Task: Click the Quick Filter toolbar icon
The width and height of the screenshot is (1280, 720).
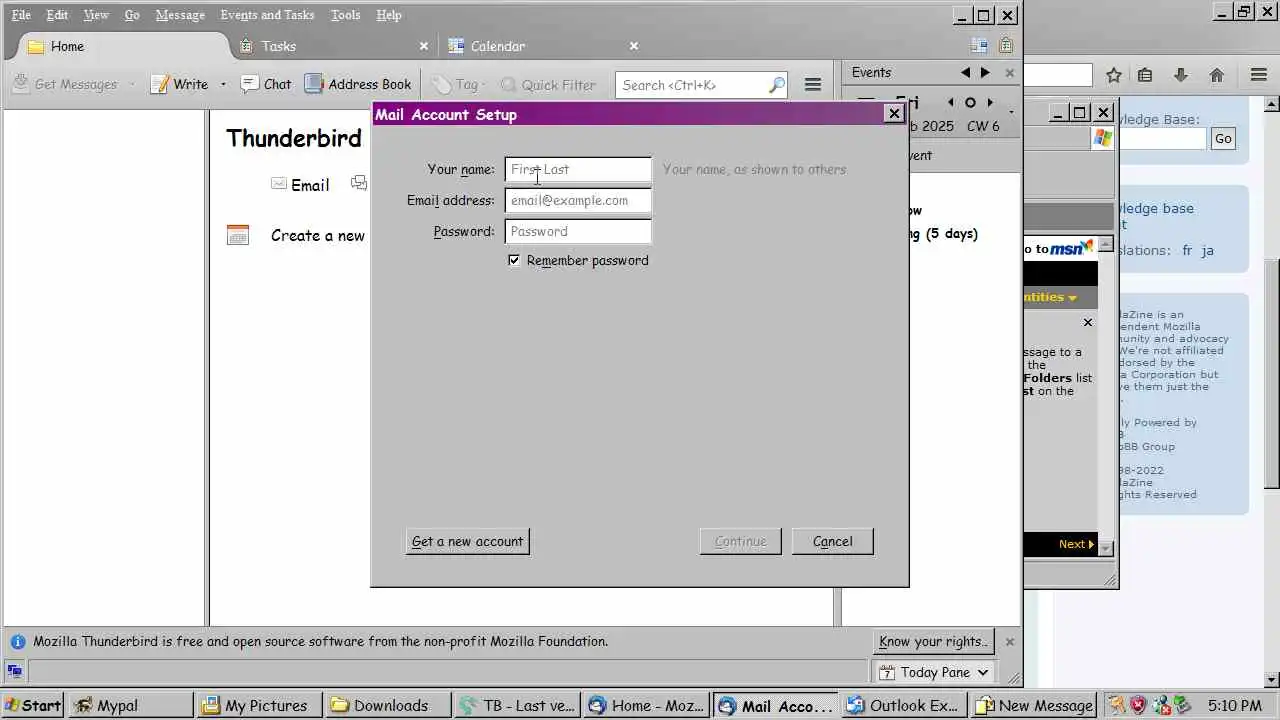Action: click(x=508, y=85)
